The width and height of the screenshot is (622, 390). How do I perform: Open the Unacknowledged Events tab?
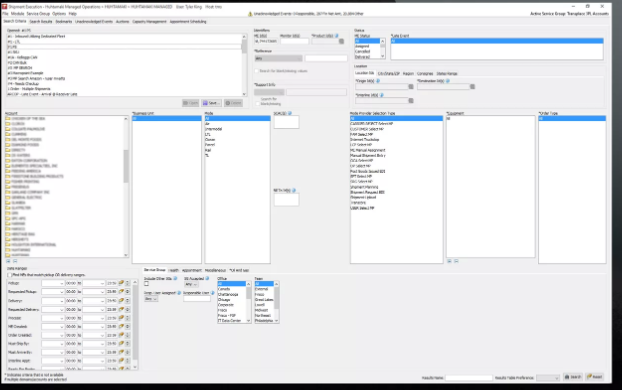(x=94, y=22)
